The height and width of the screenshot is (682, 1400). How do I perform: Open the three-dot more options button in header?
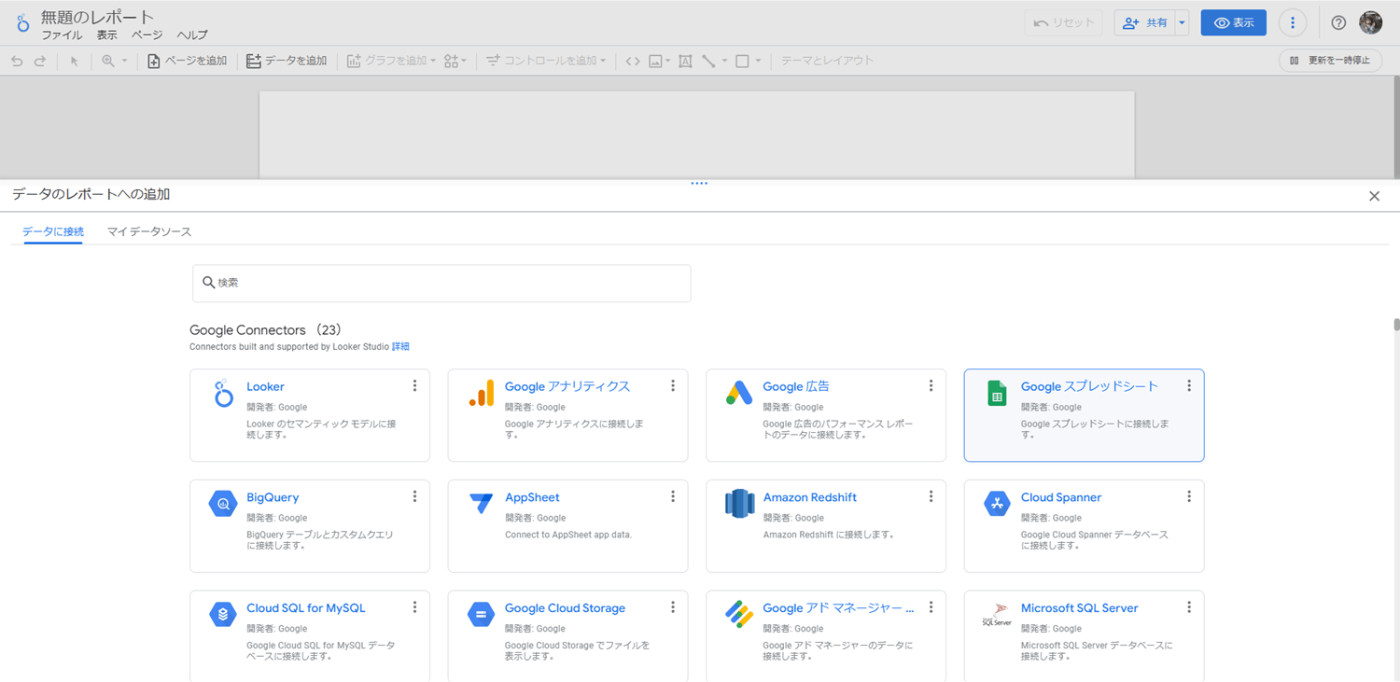(x=1293, y=23)
